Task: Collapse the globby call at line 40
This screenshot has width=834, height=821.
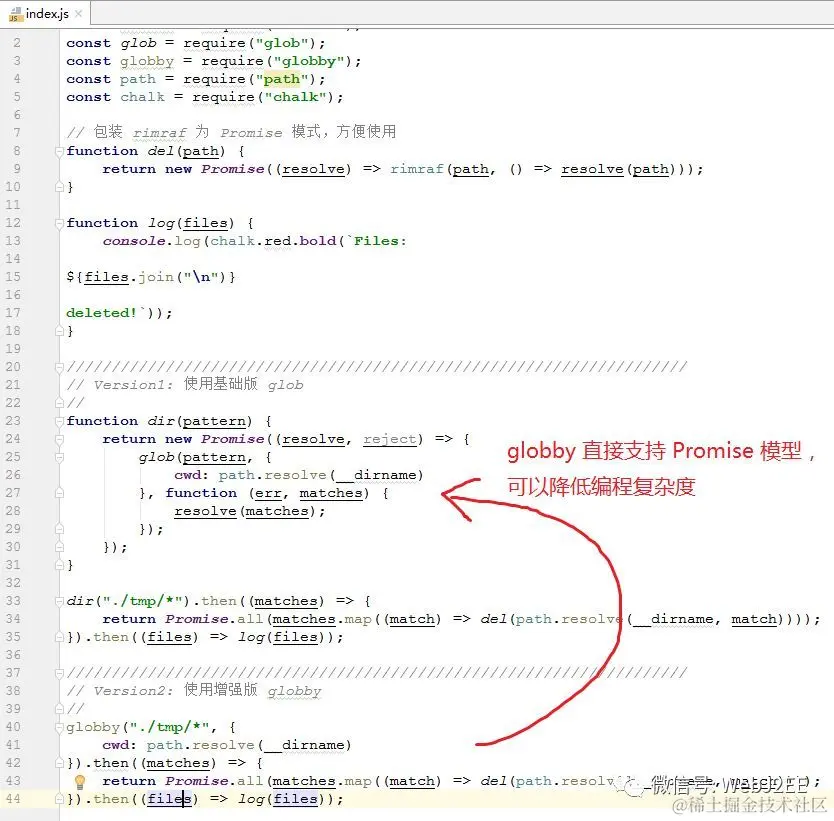Action: tap(59, 727)
